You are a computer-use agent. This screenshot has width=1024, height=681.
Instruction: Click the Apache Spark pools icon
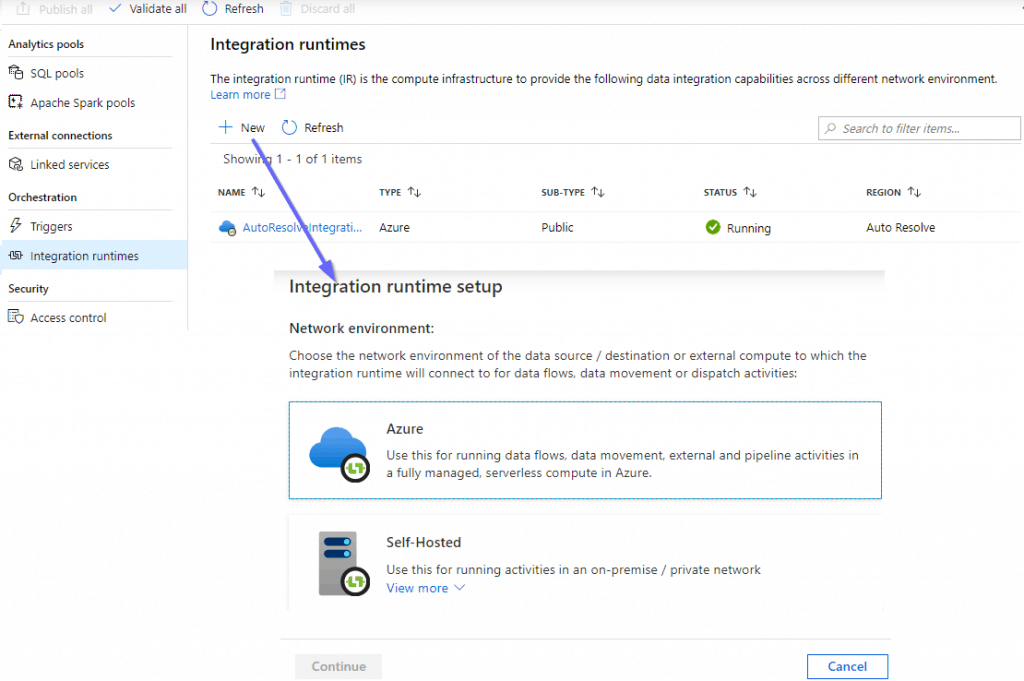pos(16,102)
